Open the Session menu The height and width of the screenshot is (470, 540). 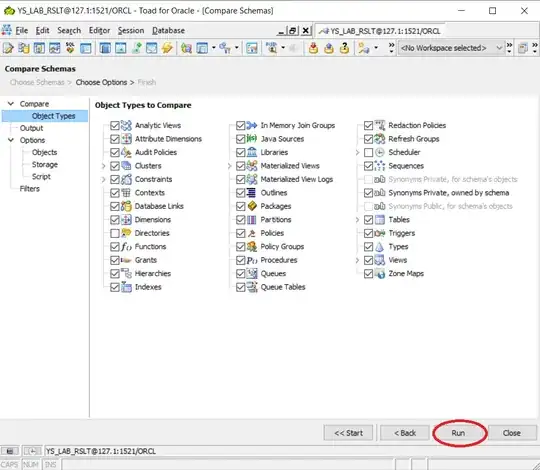point(131,31)
